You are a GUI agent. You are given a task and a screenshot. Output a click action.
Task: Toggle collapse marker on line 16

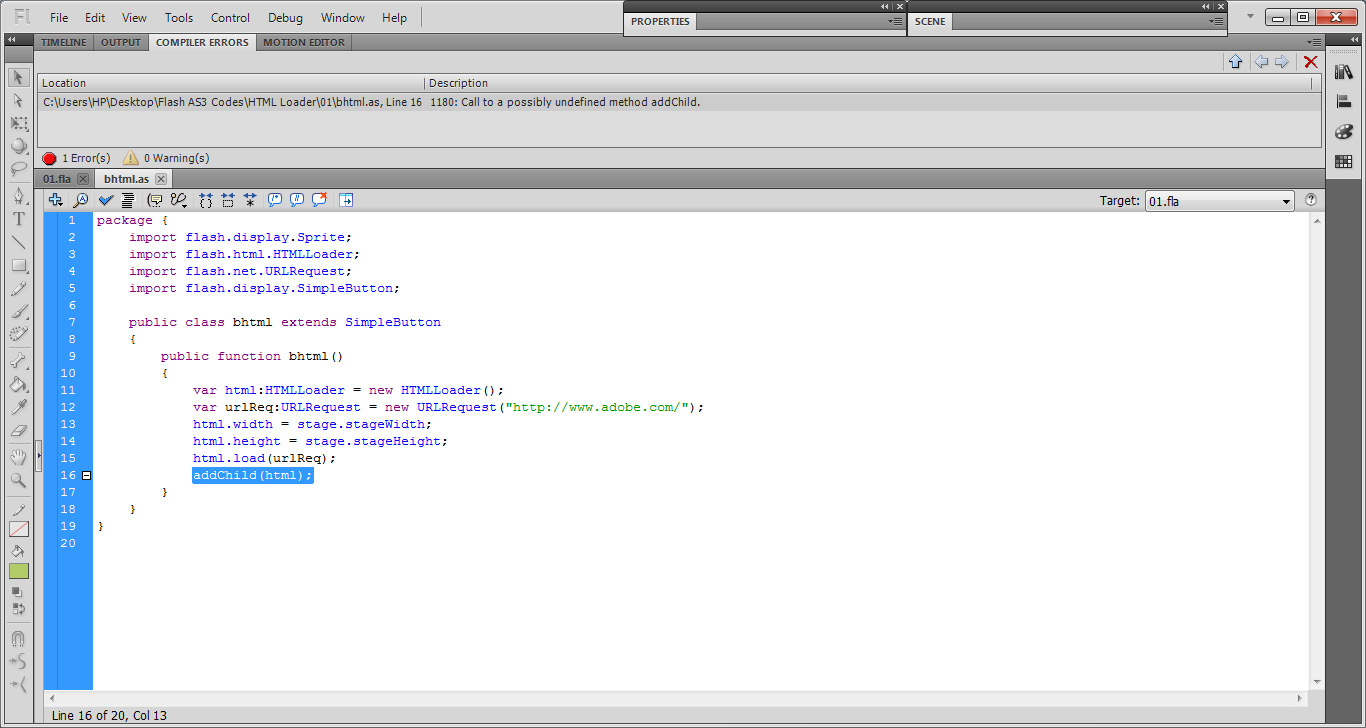86,475
